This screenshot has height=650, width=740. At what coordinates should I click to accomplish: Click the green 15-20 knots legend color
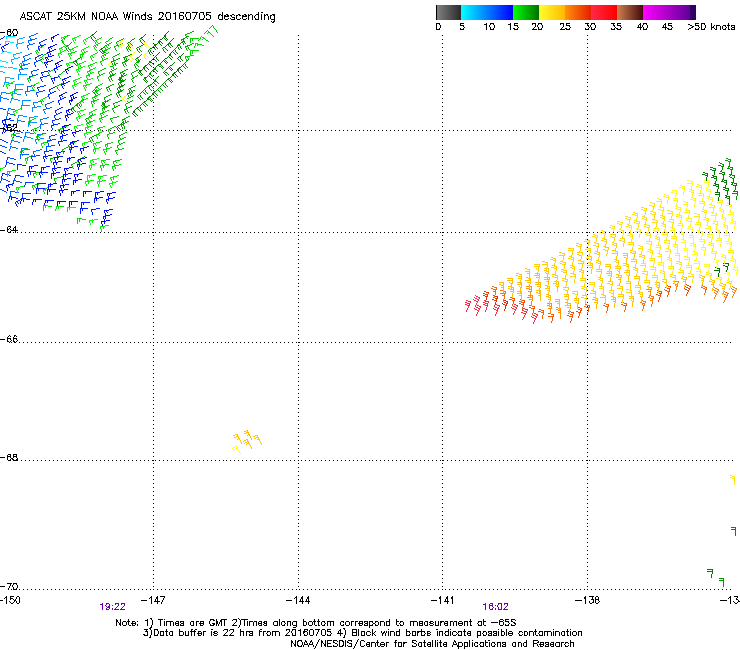[x=526, y=12]
